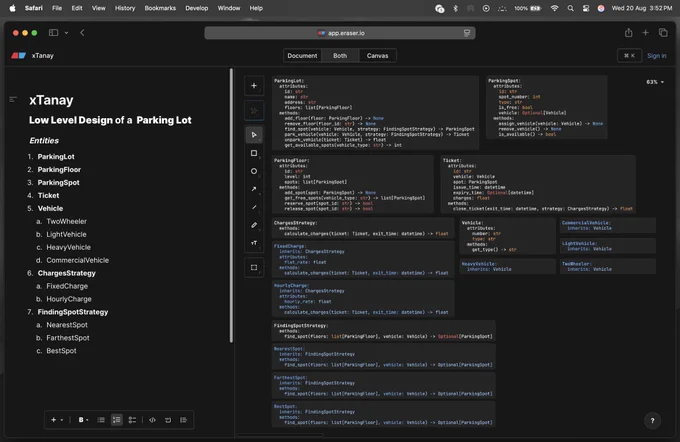Open Control Center in menu bar

pyautogui.click(x=586, y=8)
